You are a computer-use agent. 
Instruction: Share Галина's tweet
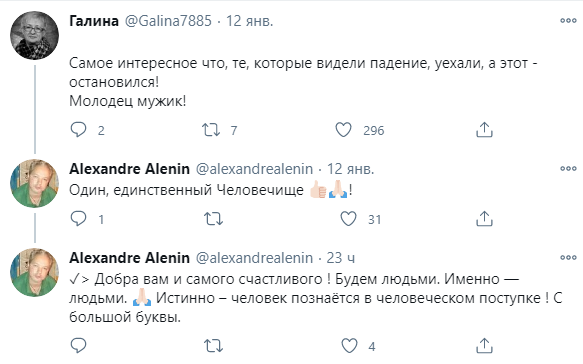pos(484,130)
